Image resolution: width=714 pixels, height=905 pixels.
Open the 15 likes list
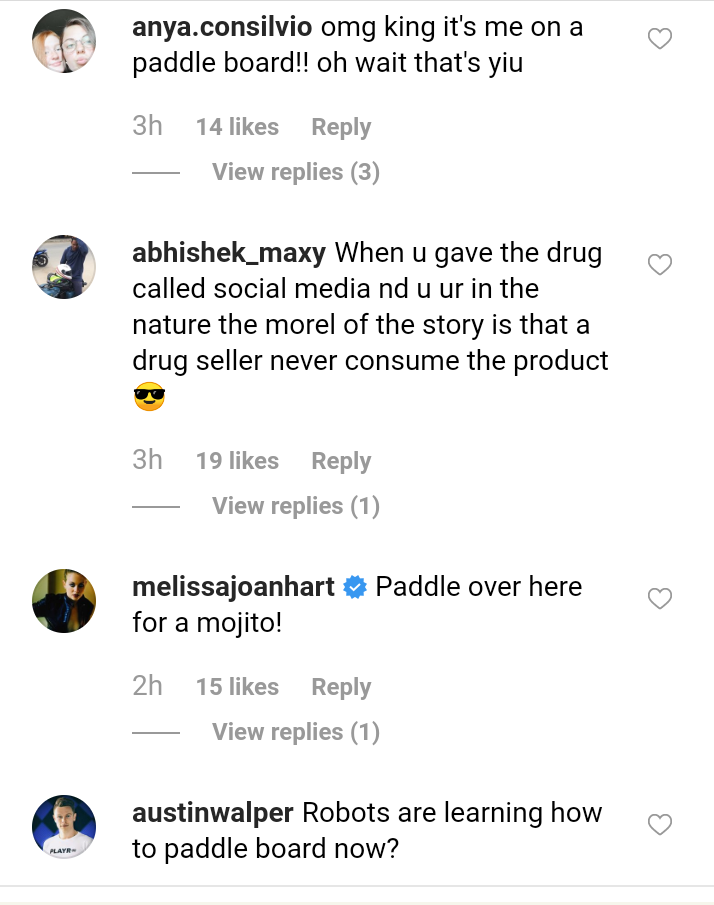tap(237, 687)
